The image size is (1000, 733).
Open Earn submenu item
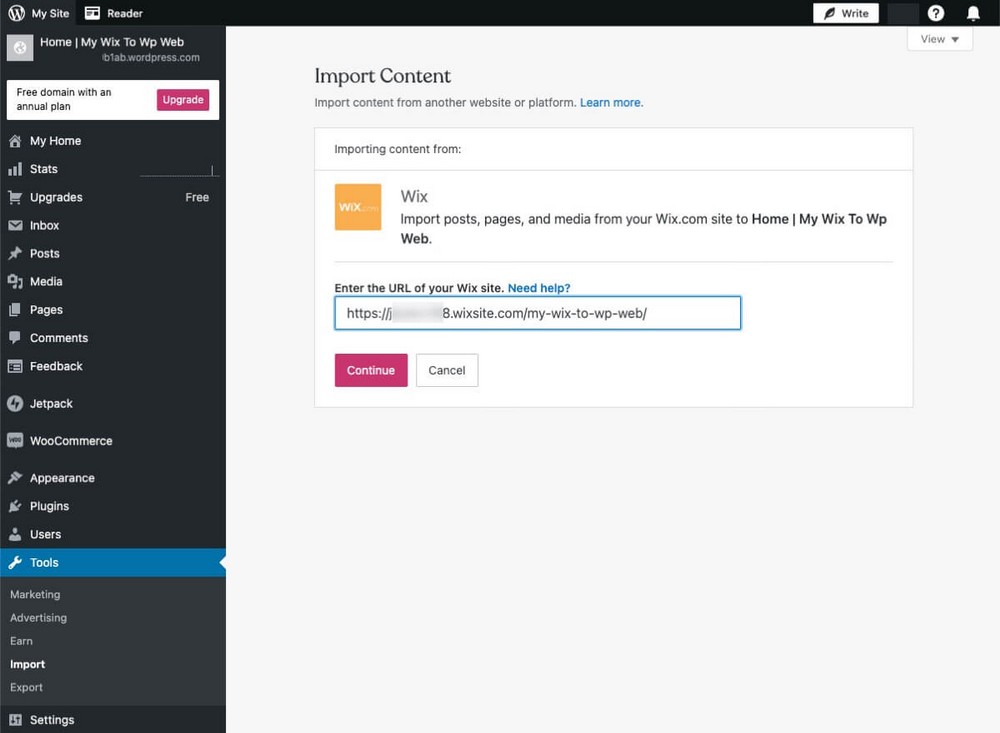(x=21, y=640)
